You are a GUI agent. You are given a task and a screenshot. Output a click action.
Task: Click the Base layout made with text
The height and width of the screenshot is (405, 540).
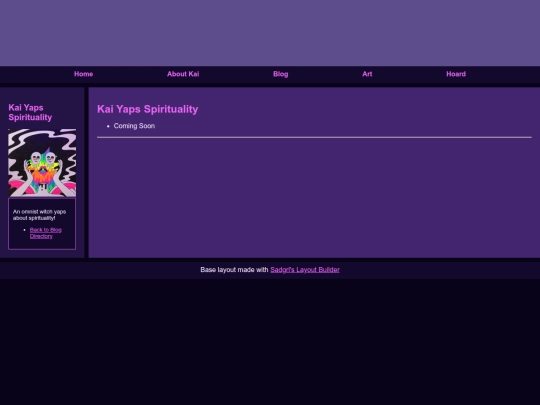point(234,270)
